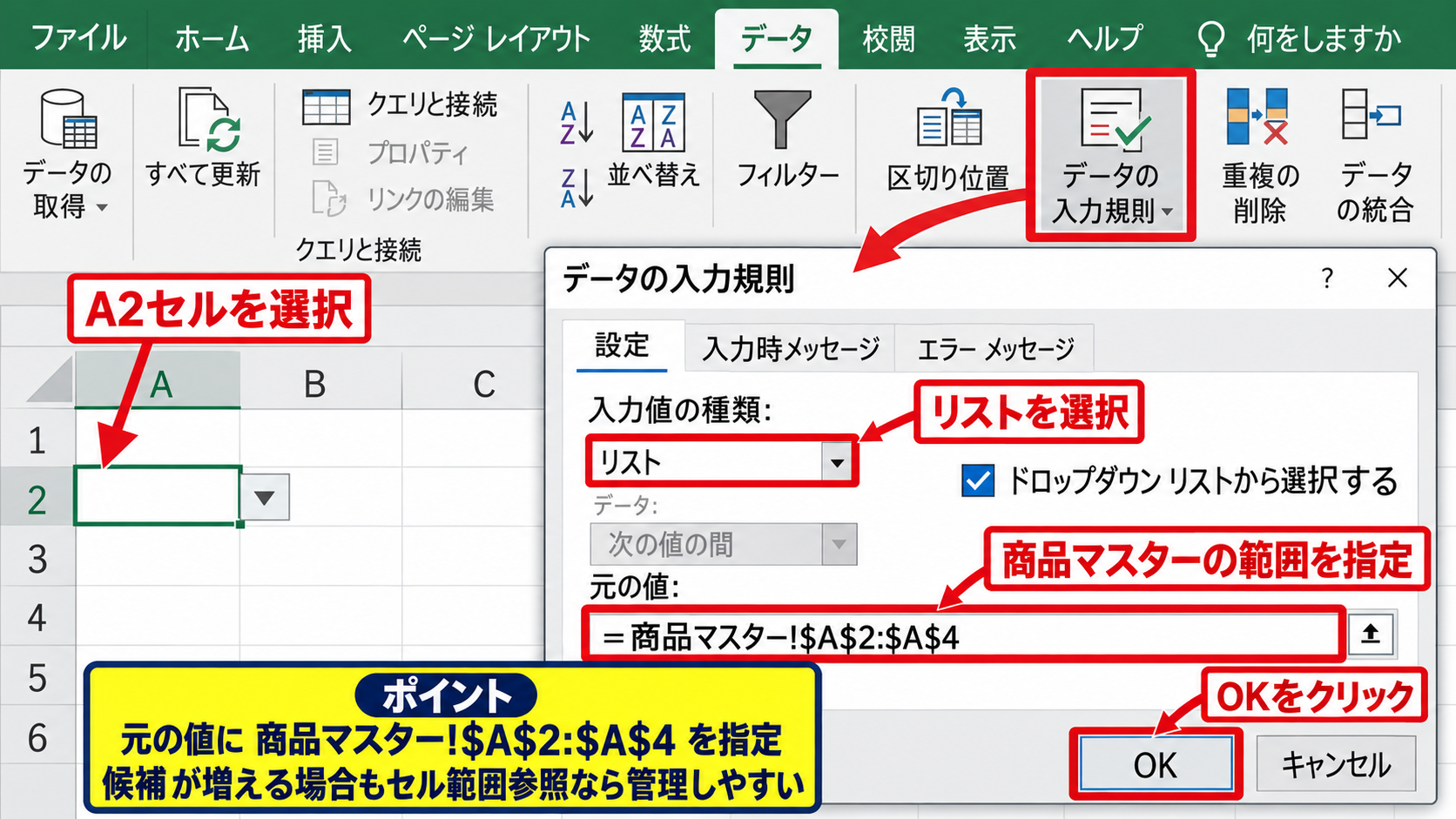Open the エラー メッセージ dialog tab
Screen dimensions: 1456x819
tap(995, 349)
